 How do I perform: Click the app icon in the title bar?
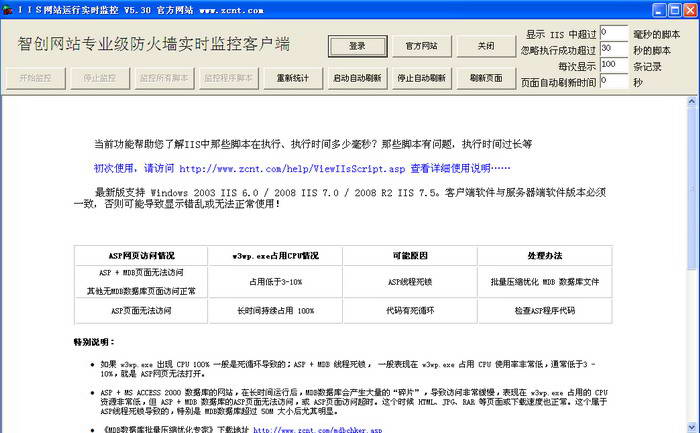tap(9, 9)
